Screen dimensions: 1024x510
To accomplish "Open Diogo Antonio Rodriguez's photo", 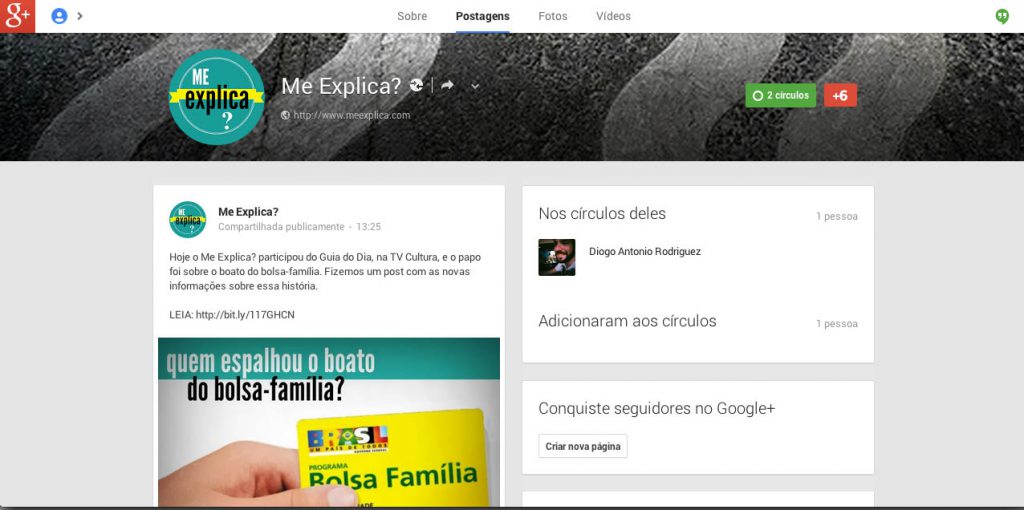I will 556,257.
